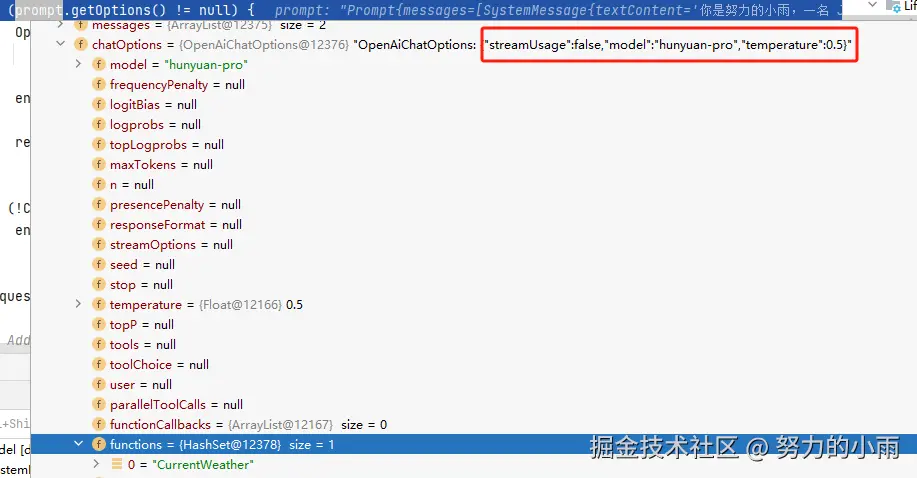Click the field icon next to logitBias
Viewport: 917px width, 478px height.
pos(99,104)
